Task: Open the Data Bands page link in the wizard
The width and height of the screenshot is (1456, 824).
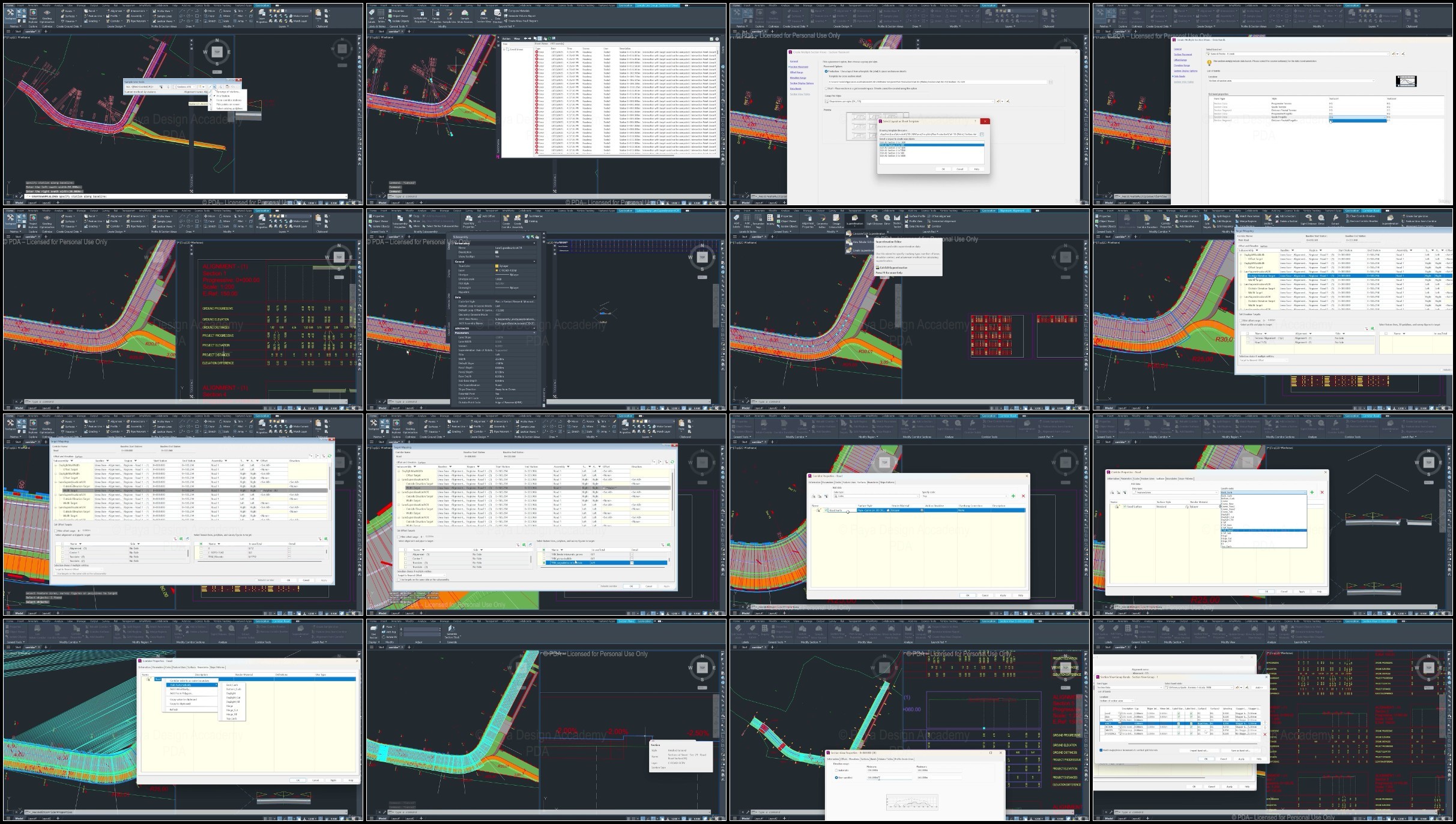Action: (796, 89)
